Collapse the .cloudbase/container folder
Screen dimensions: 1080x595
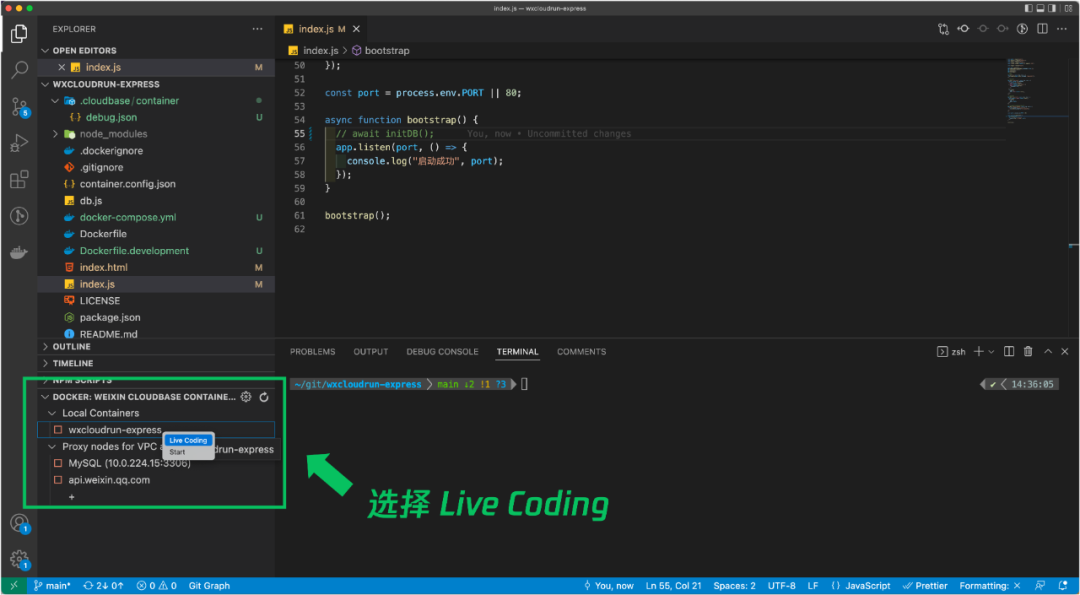click(55, 101)
